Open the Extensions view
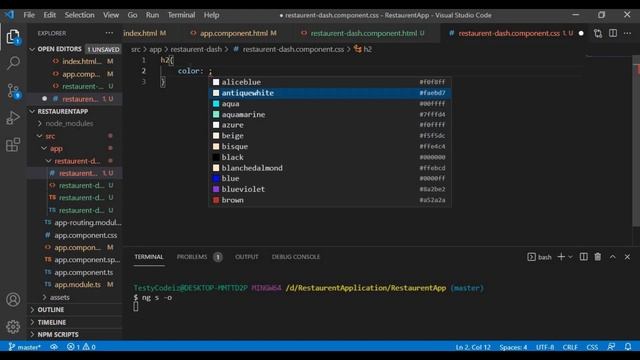The height and width of the screenshot is (360, 640). [x=13, y=144]
